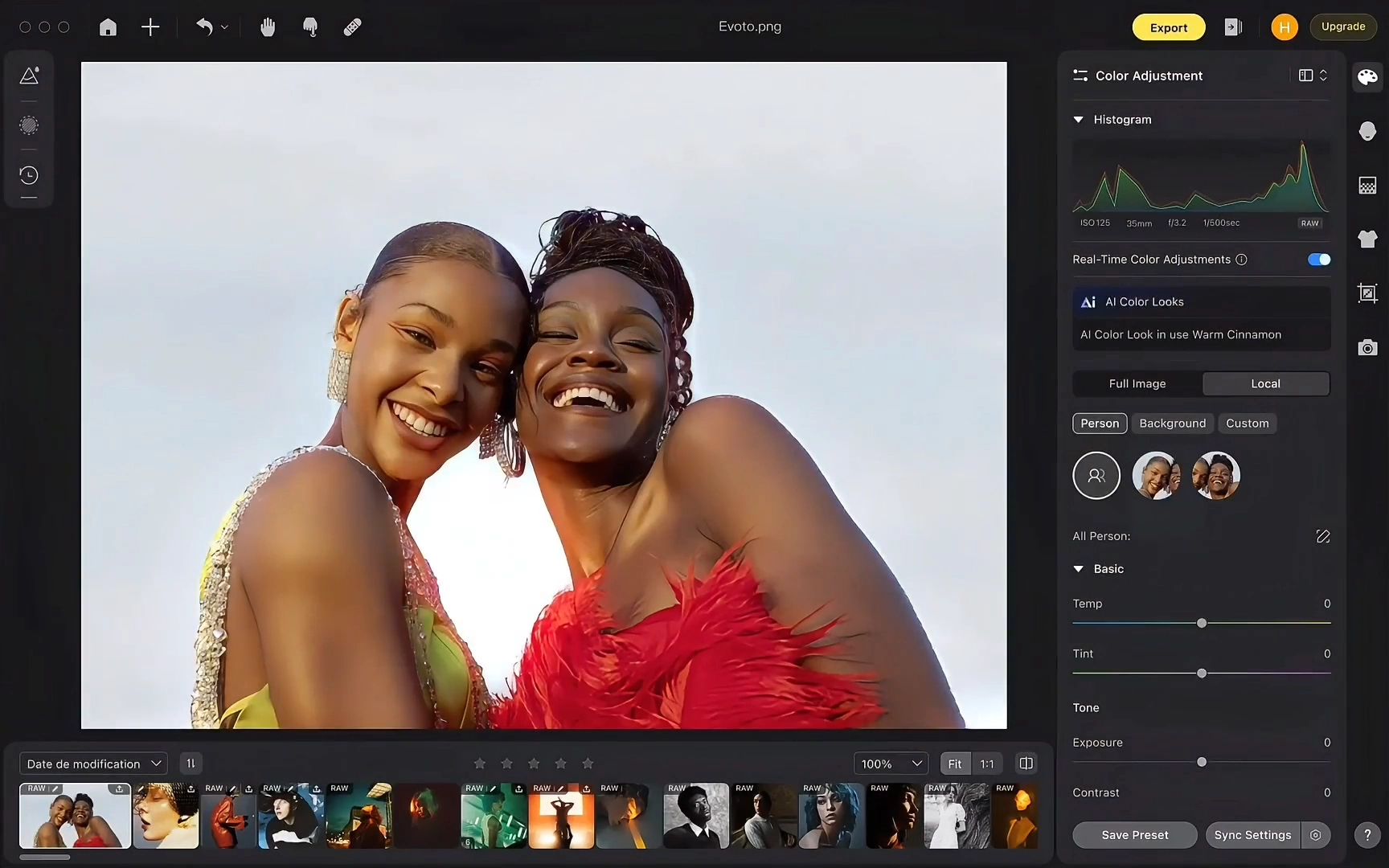The height and width of the screenshot is (868, 1389).
Task: Open the panel options up-down chevron
Action: click(x=1323, y=76)
